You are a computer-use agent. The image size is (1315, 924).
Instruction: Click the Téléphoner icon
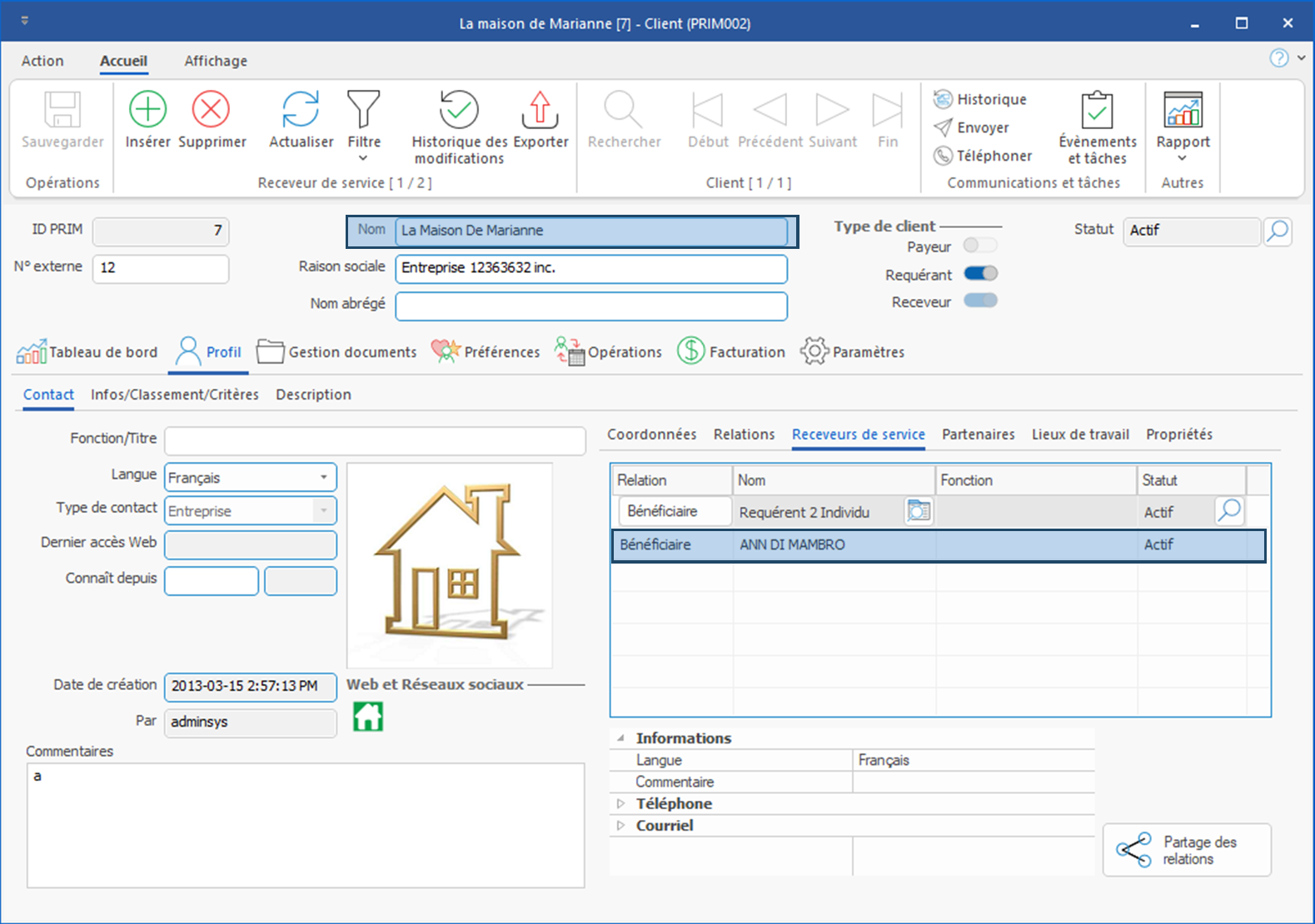943,156
